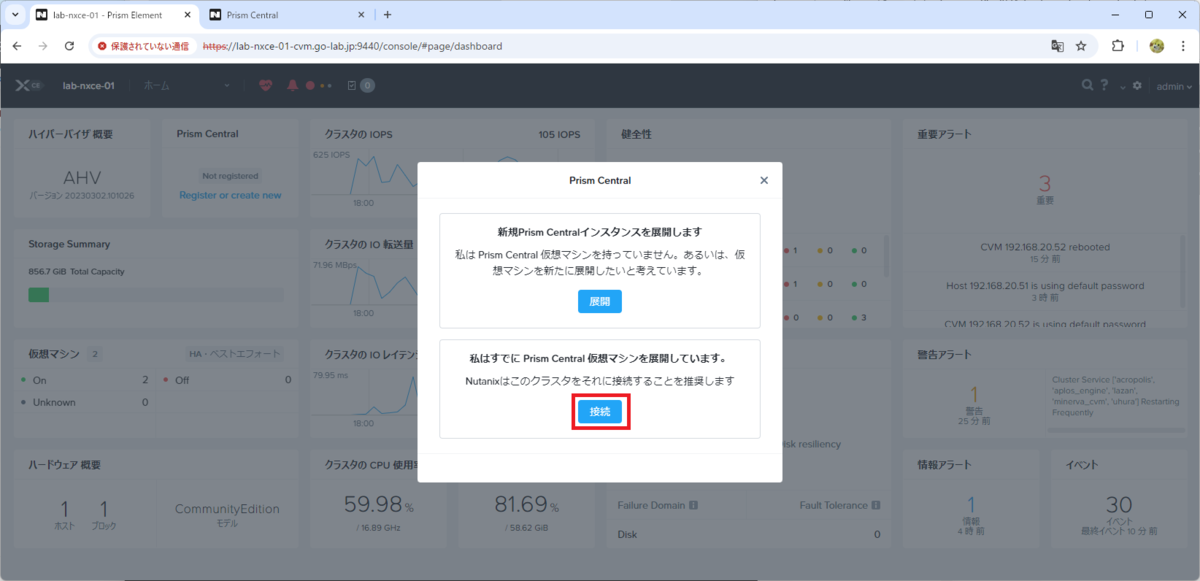Click the info alerts count 1
The width and height of the screenshot is (1200, 581).
971,506
